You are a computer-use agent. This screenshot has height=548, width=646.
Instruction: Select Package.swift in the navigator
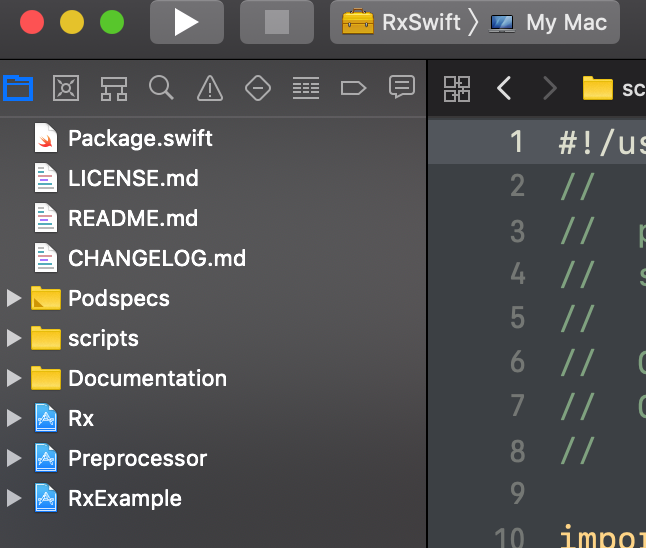point(213,138)
